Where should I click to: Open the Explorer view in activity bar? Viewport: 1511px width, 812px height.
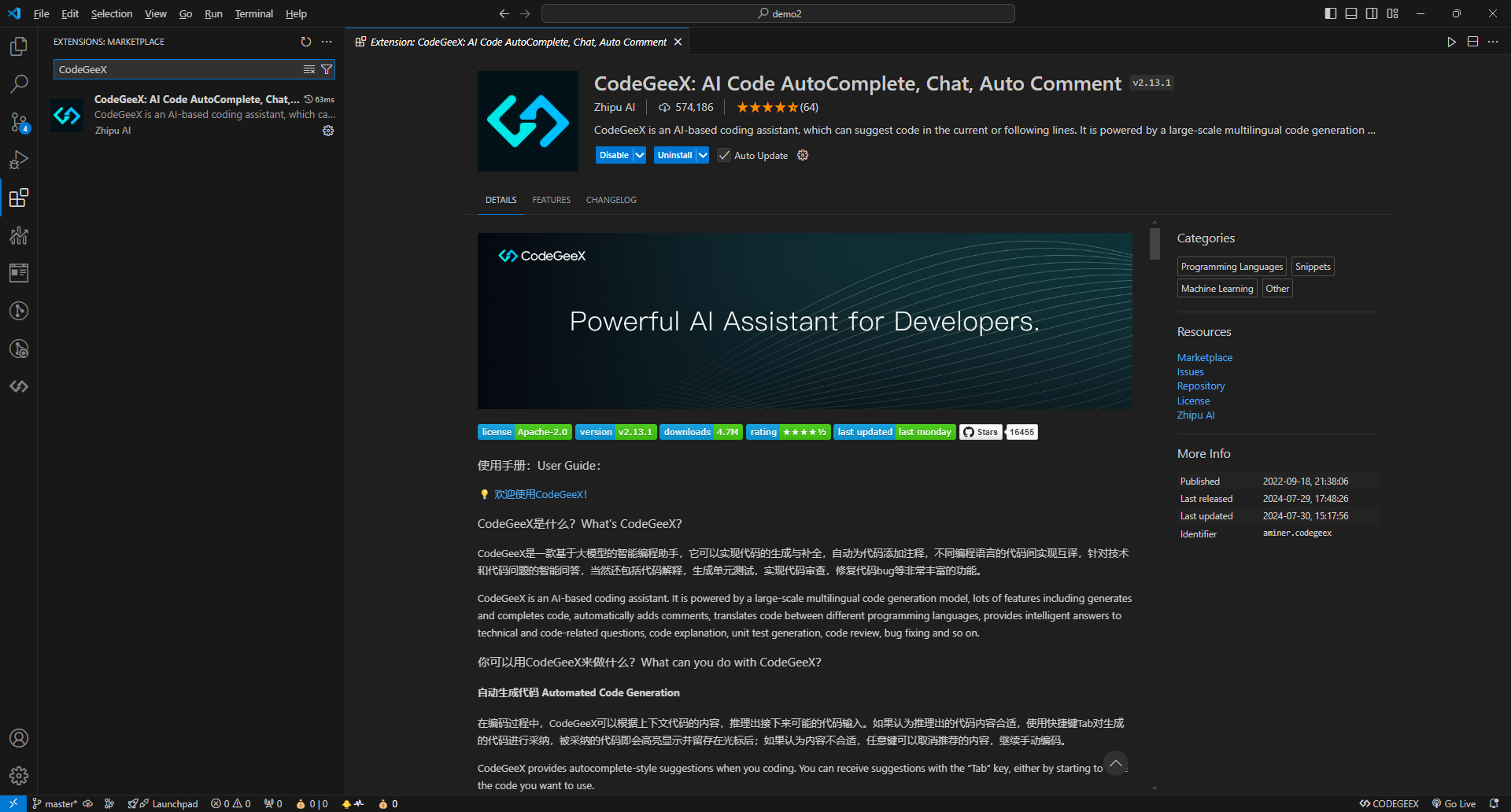pyautogui.click(x=19, y=46)
